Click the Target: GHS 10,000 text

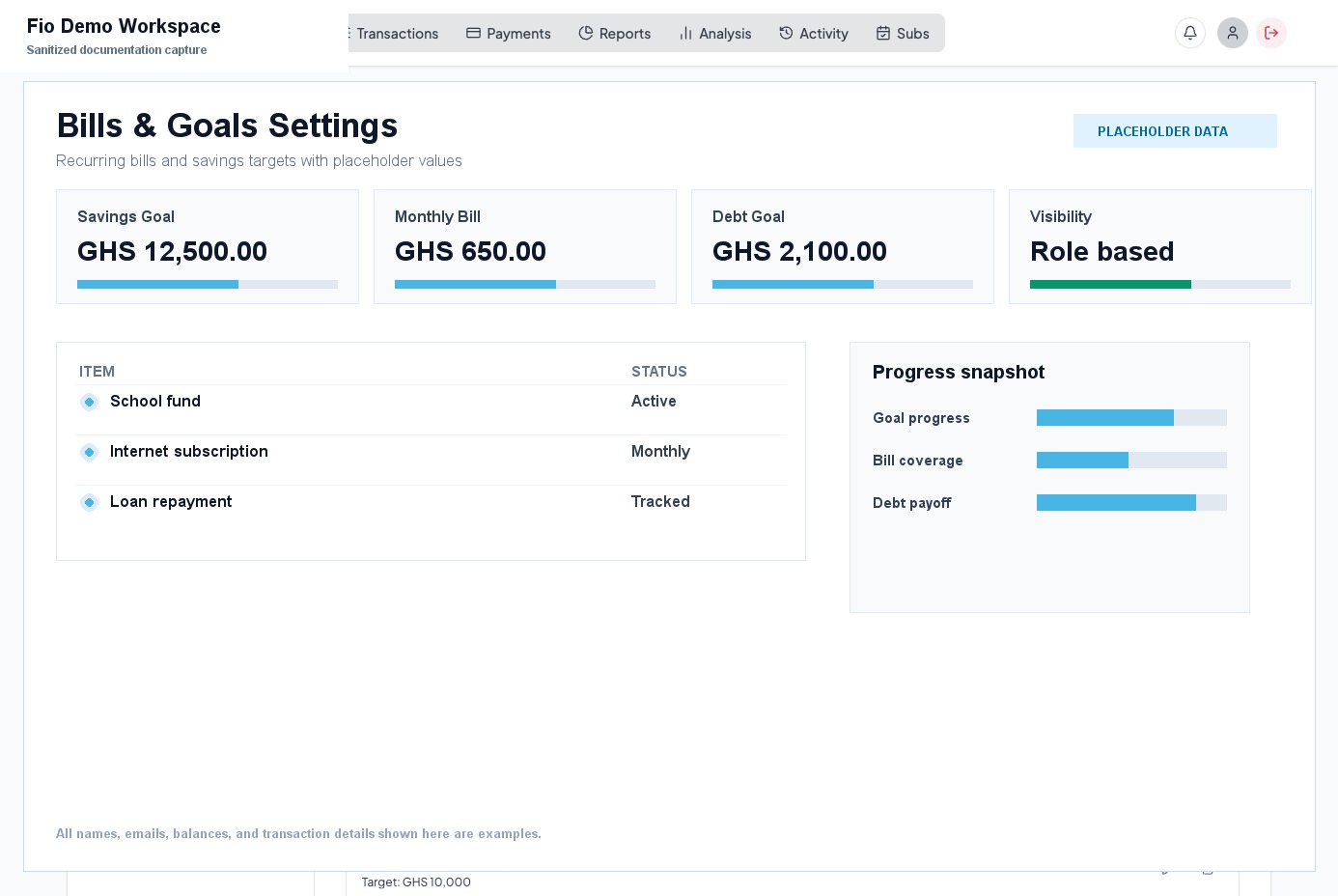click(416, 882)
